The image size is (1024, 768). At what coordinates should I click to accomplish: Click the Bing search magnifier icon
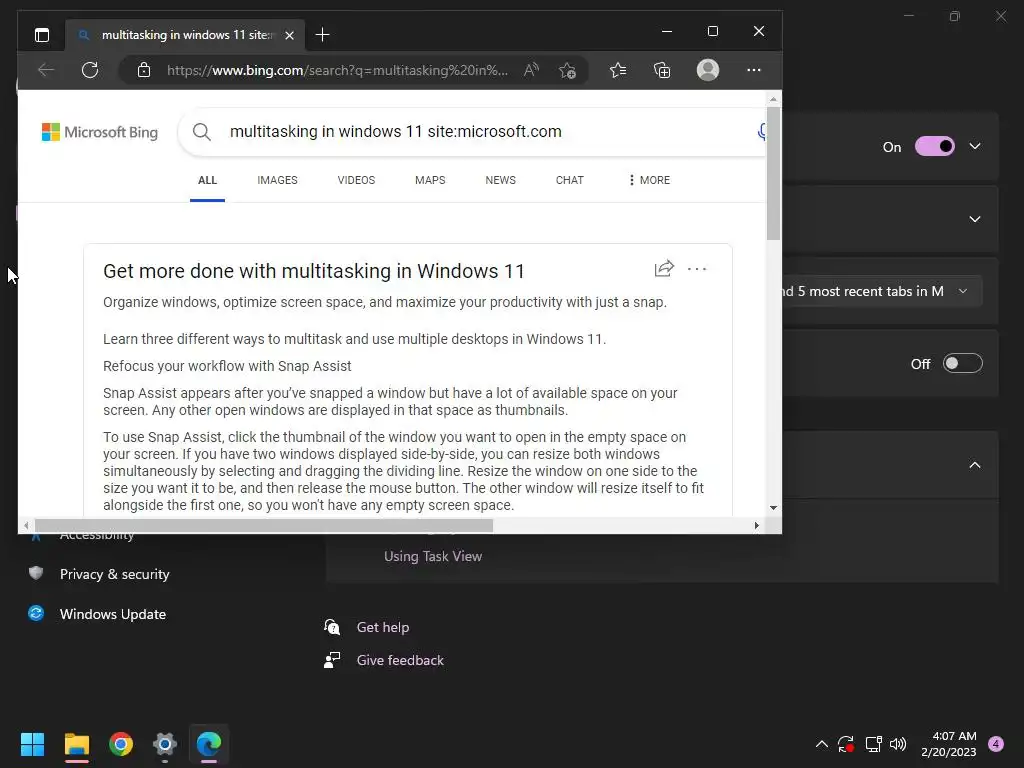point(202,132)
